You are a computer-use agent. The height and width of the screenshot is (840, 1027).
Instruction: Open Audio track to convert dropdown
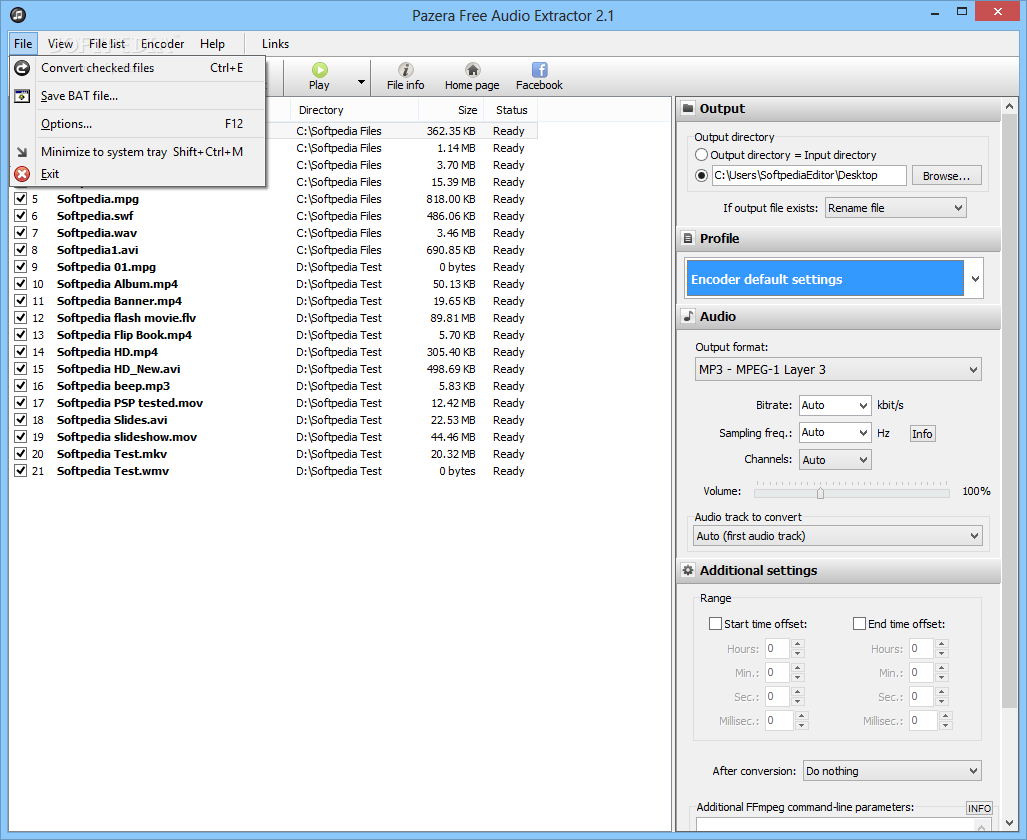pyautogui.click(x=838, y=536)
